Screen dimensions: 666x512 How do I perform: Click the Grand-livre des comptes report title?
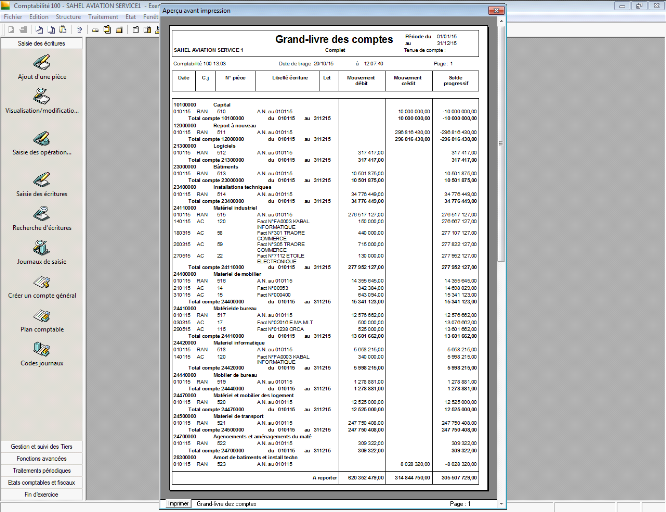click(x=334, y=39)
